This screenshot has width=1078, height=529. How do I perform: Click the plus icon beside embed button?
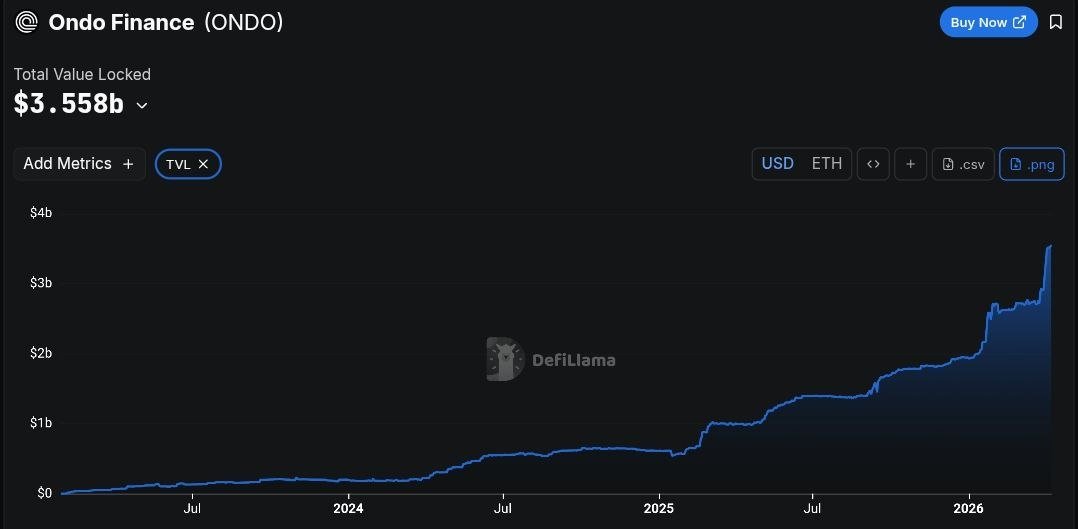pos(910,164)
